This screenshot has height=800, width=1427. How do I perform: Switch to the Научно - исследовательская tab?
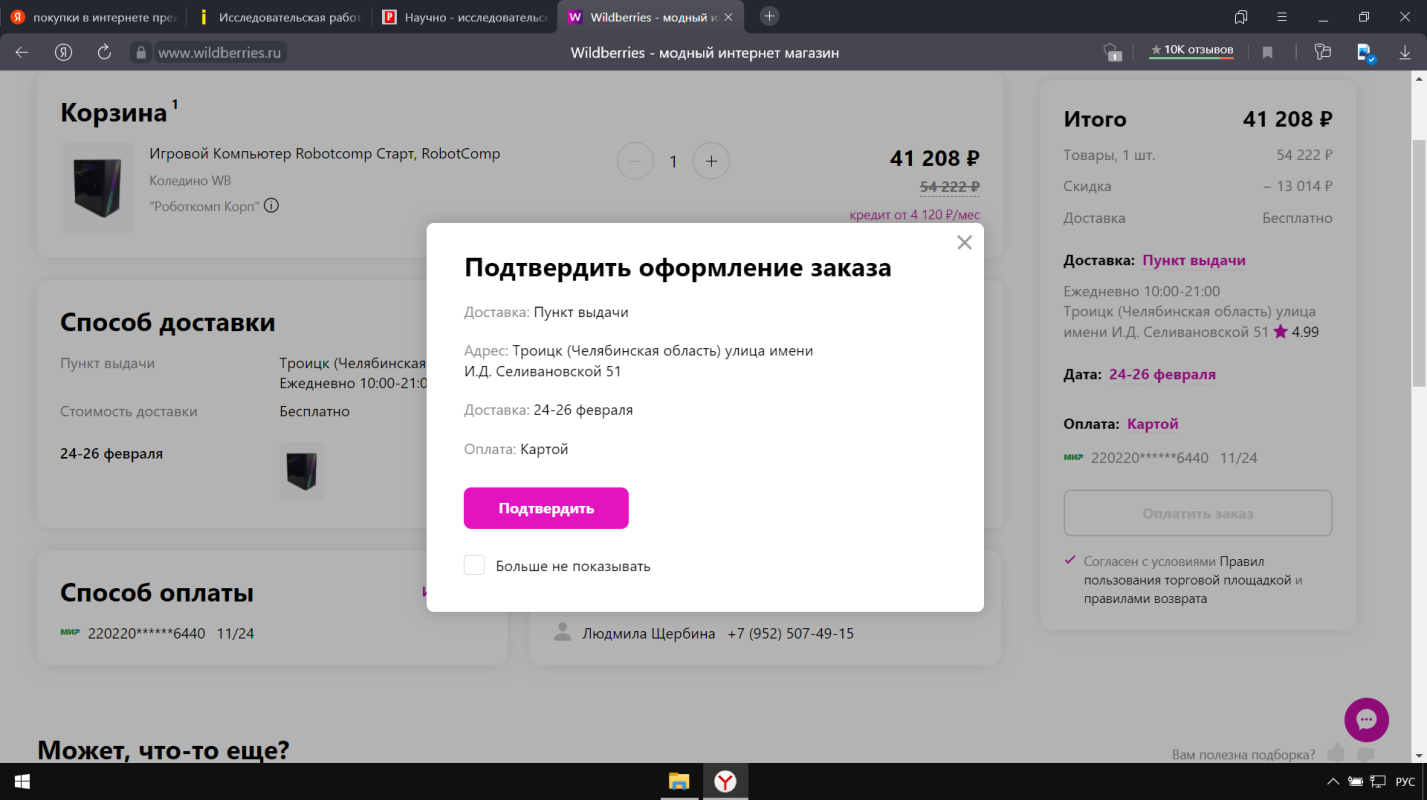coord(464,17)
